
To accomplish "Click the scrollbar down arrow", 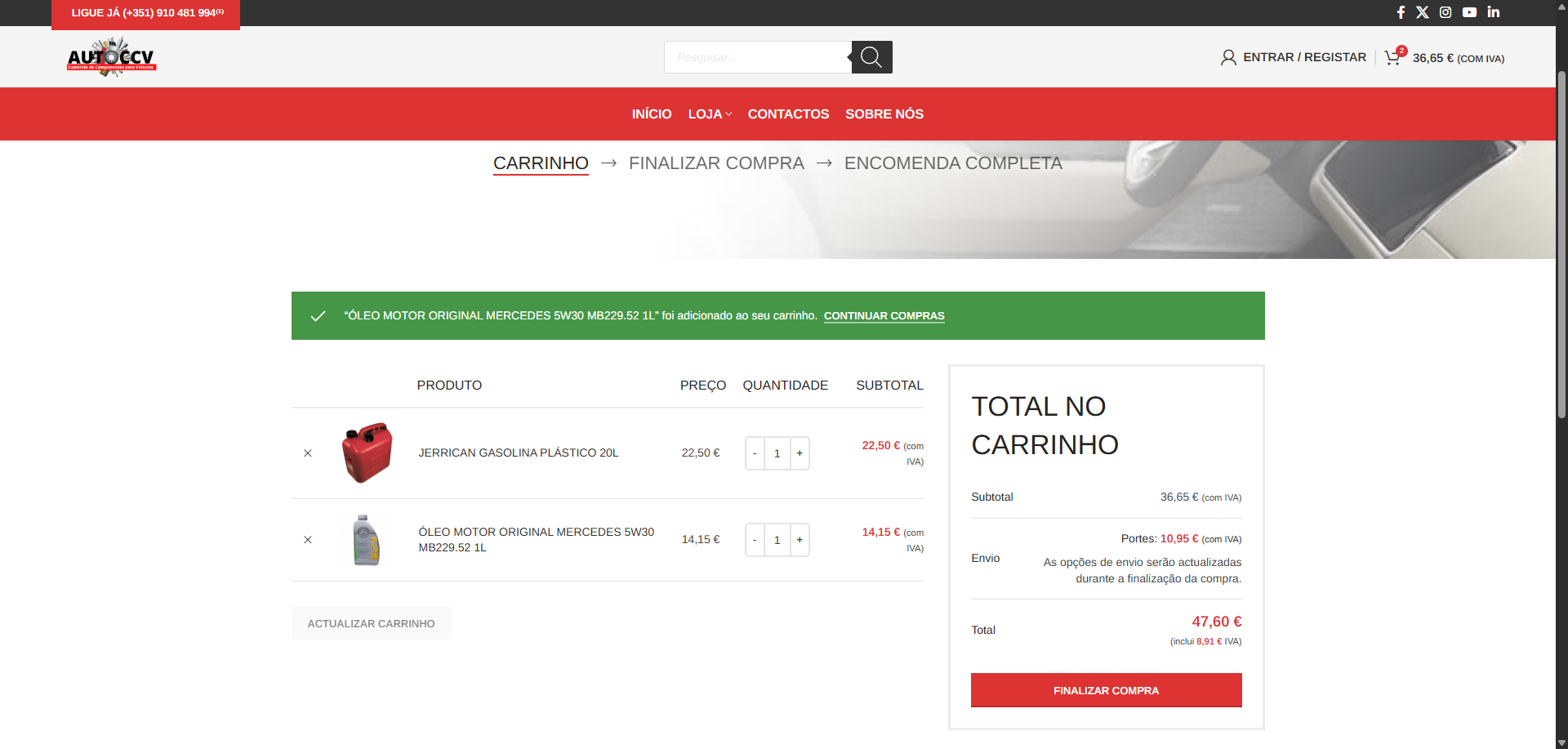I will 1561,742.
